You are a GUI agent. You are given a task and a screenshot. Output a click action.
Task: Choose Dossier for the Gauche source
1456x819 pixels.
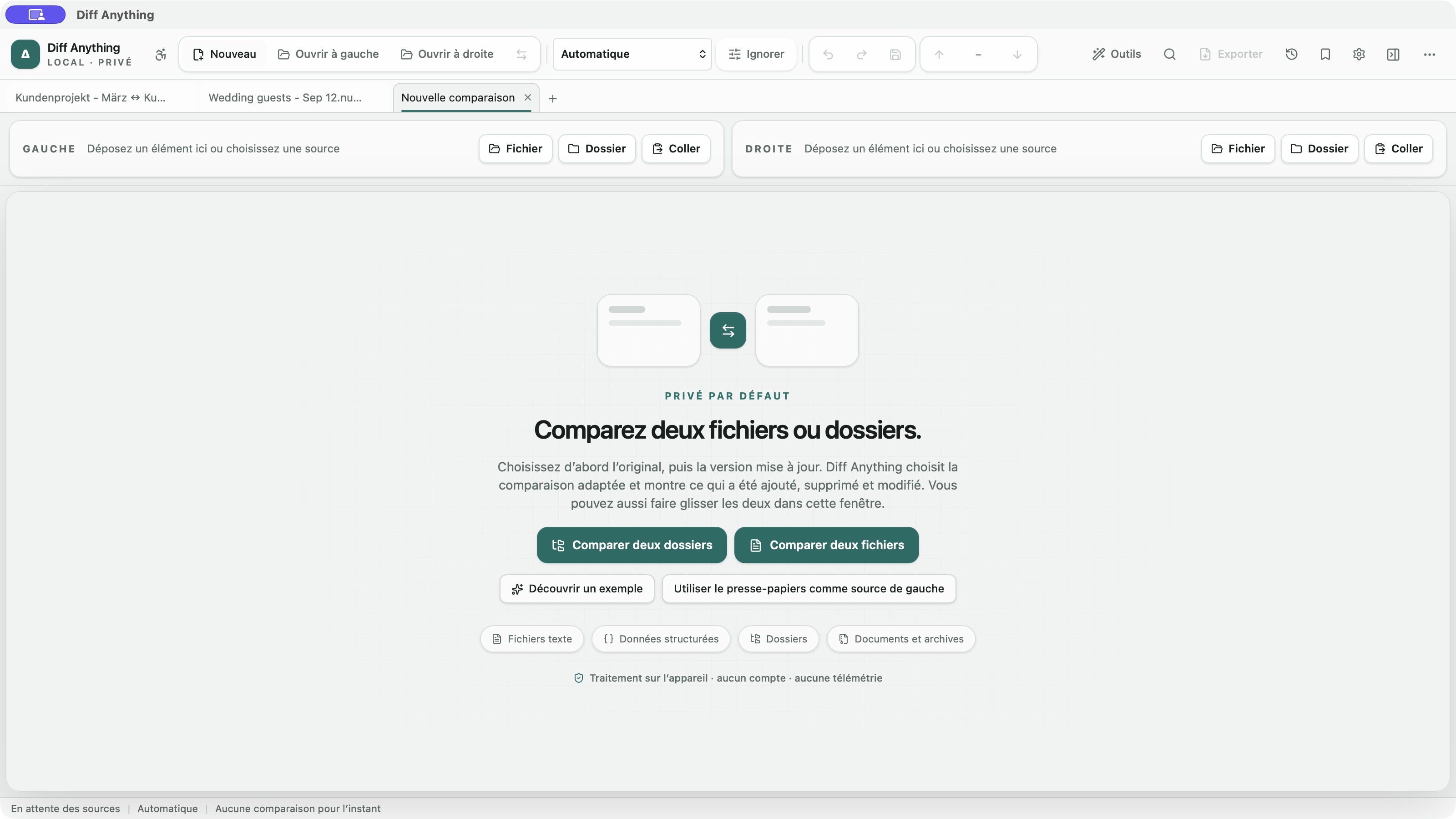point(597,149)
